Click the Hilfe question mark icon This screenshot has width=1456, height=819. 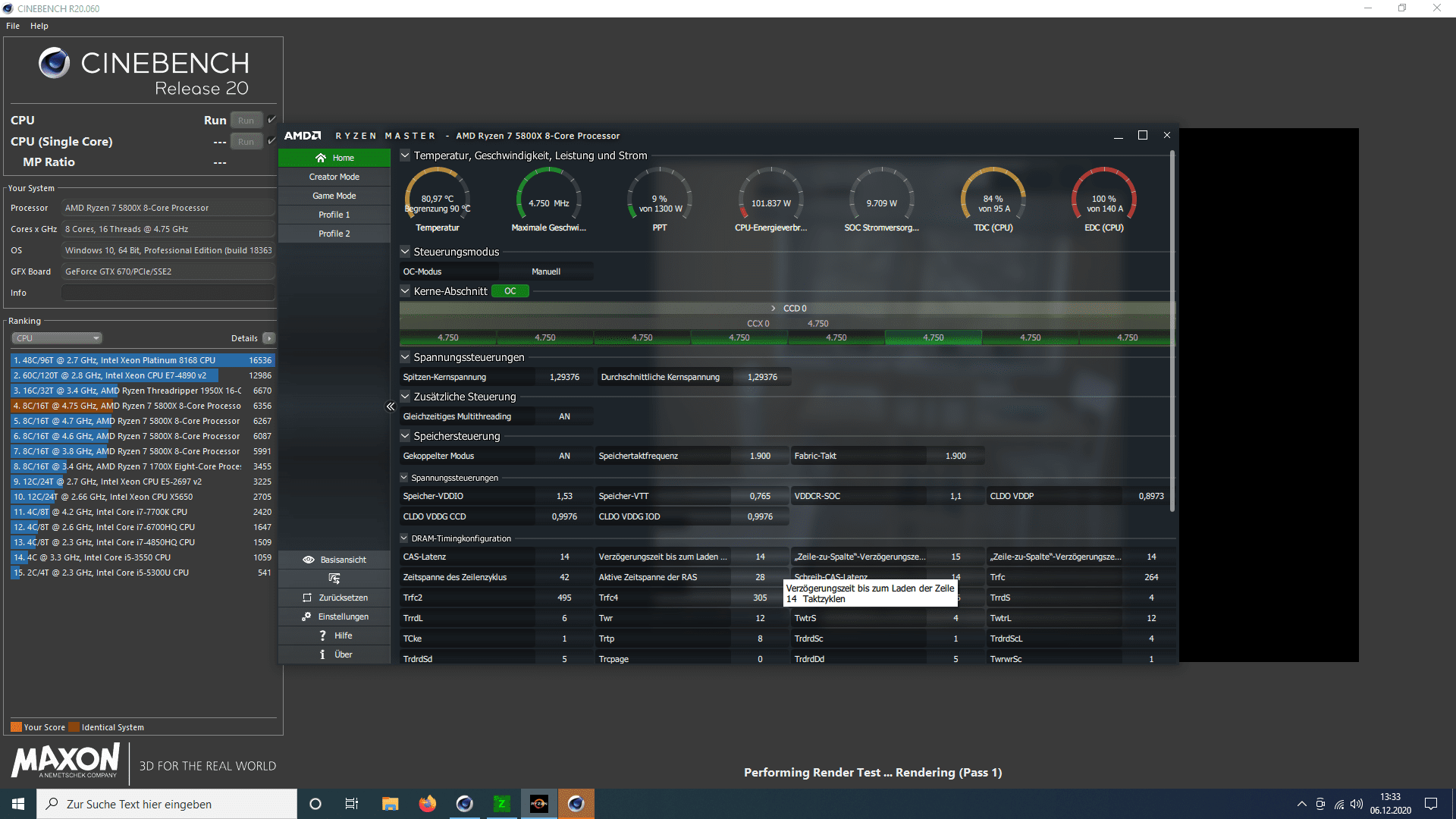[x=322, y=635]
